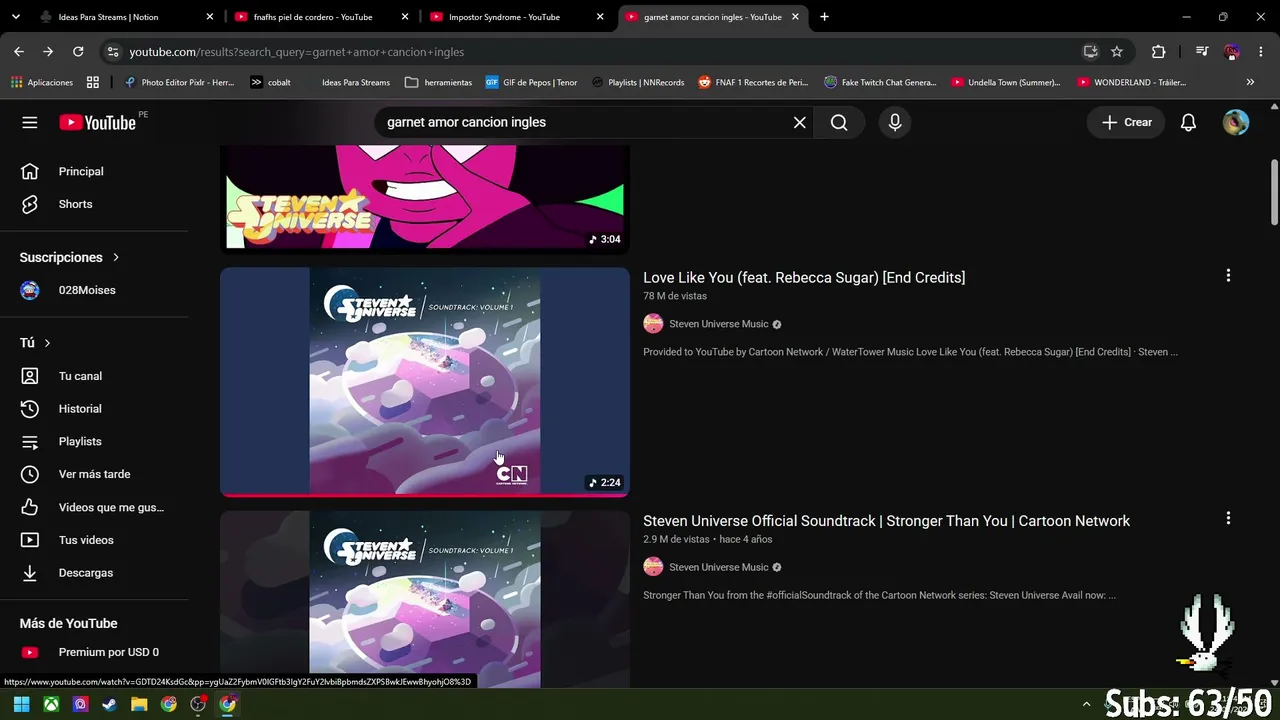Image resolution: width=1280 pixels, height=720 pixels.
Task: Bookmark this page with the star
Action: [x=1117, y=52]
